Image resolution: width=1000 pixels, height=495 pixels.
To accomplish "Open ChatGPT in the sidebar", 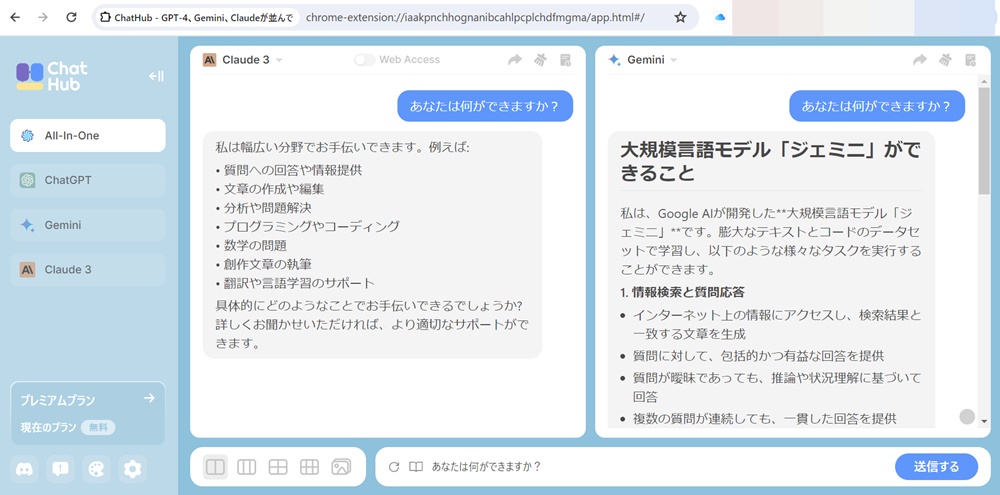I will tap(88, 180).
